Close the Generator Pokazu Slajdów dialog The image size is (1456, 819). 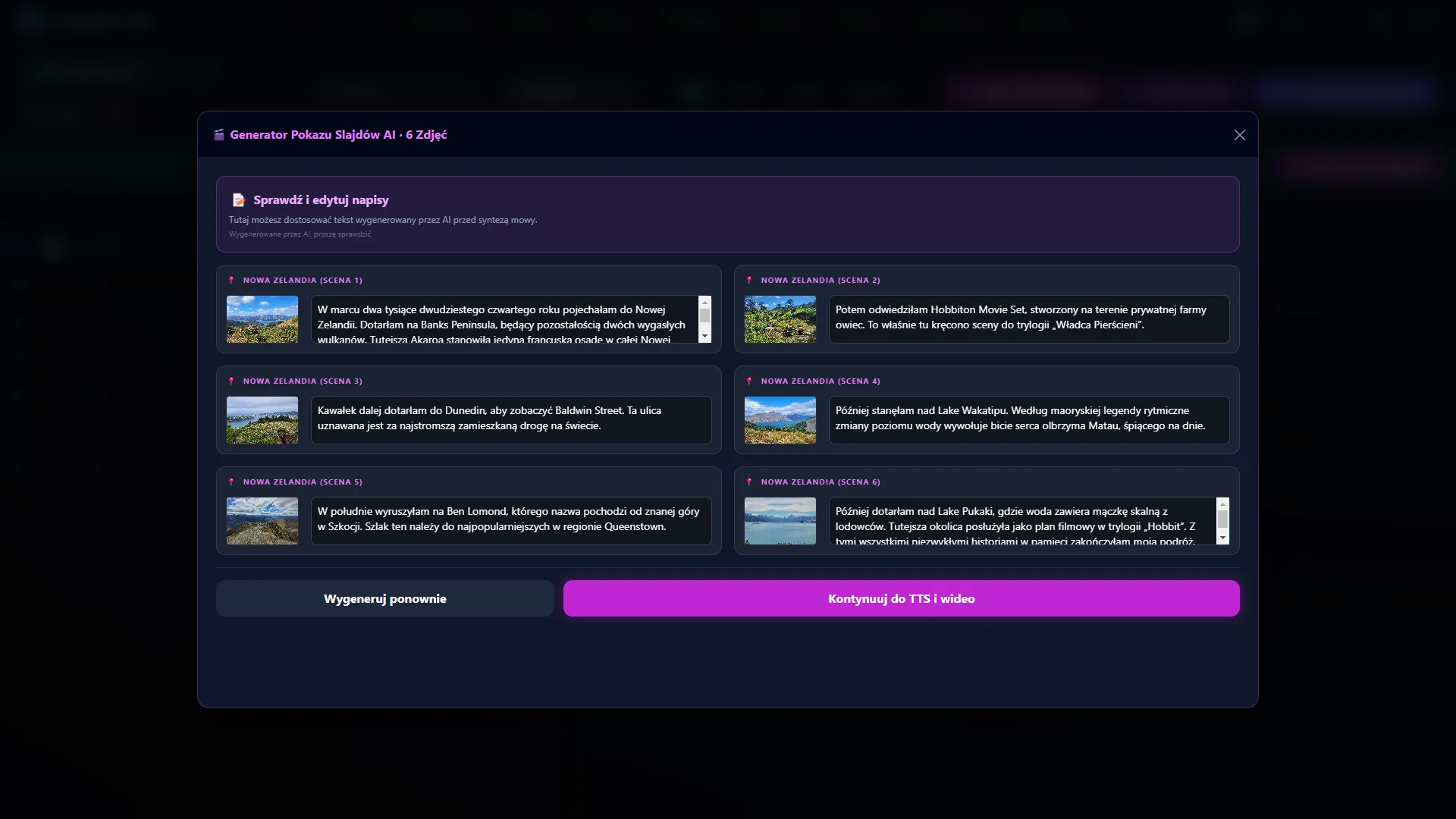coord(1240,135)
